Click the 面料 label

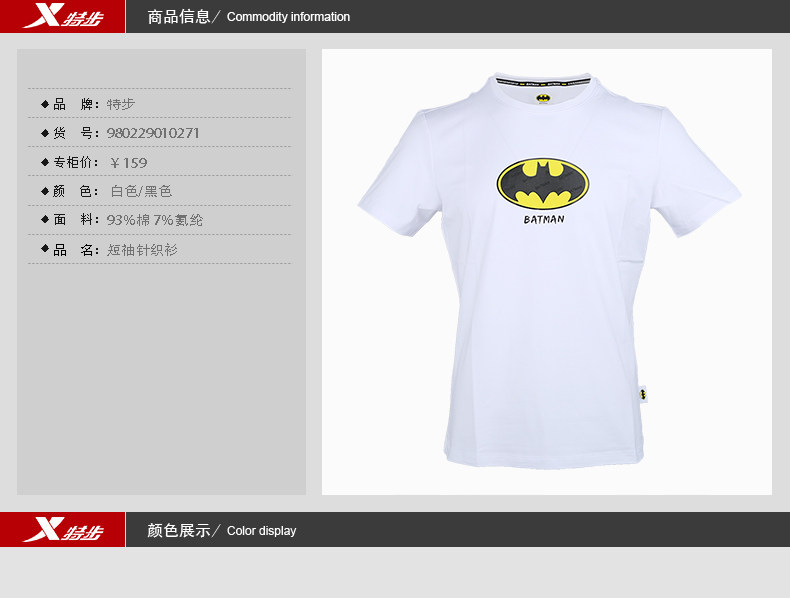tap(76, 220)
